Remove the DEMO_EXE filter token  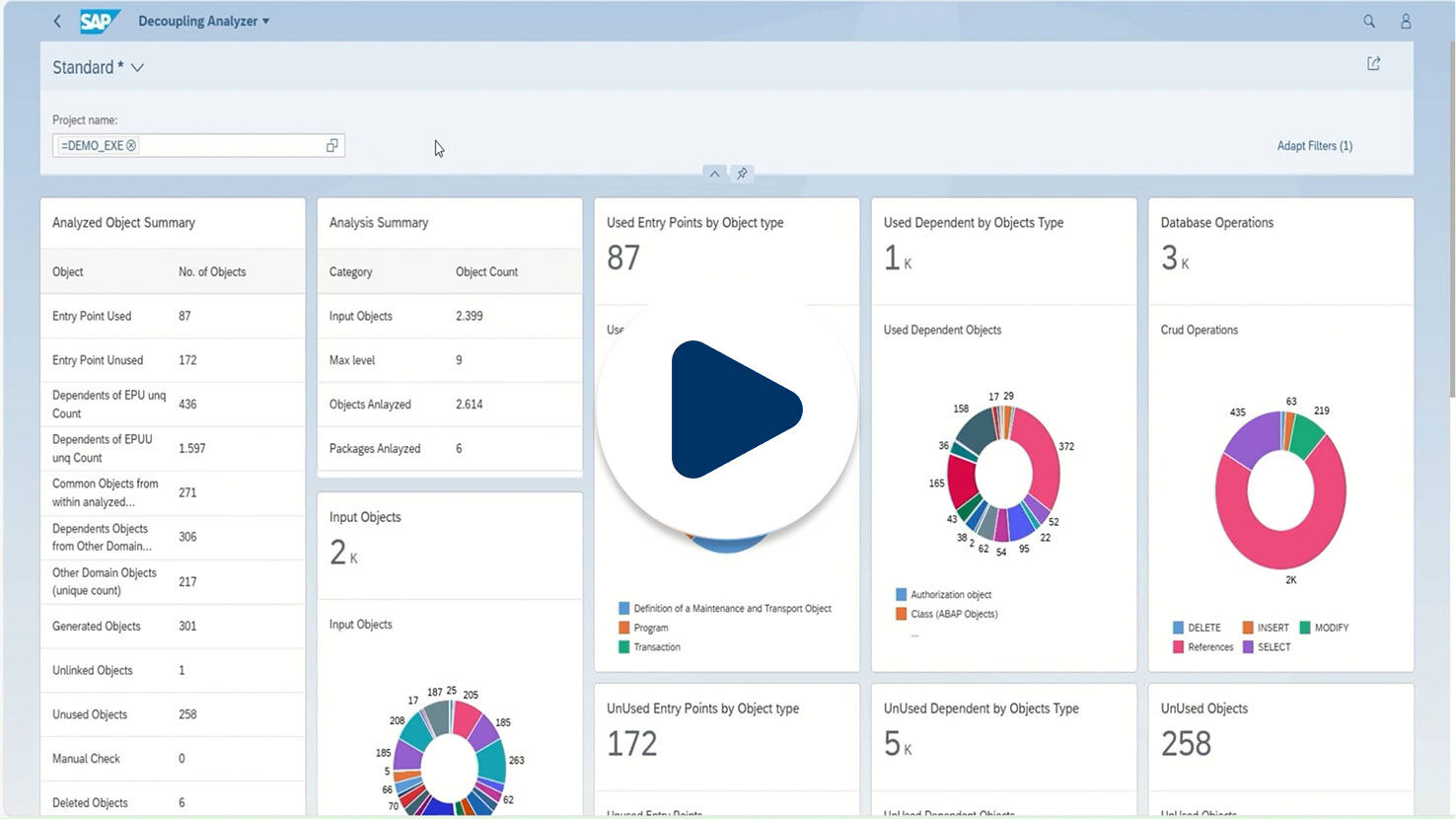(x=131, y=145)
